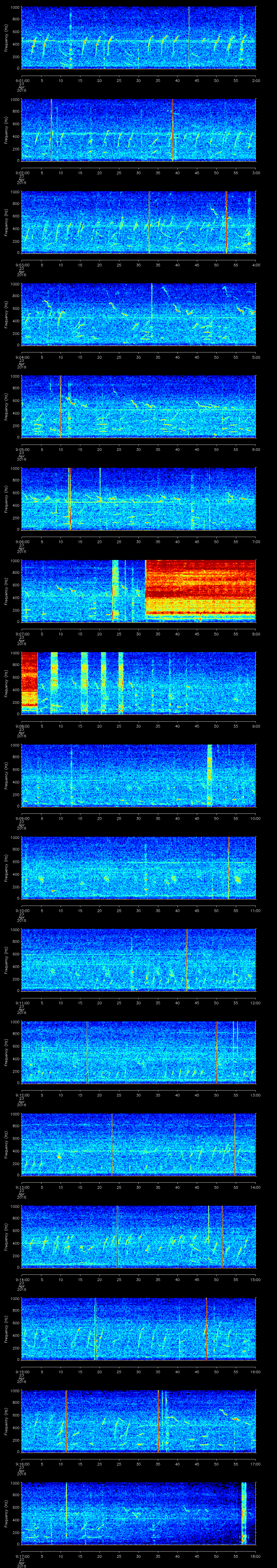Click the red marker near 24 seconds in the 9:14:00 panel
277x1568 pixels.
[x=117, y=1237]
